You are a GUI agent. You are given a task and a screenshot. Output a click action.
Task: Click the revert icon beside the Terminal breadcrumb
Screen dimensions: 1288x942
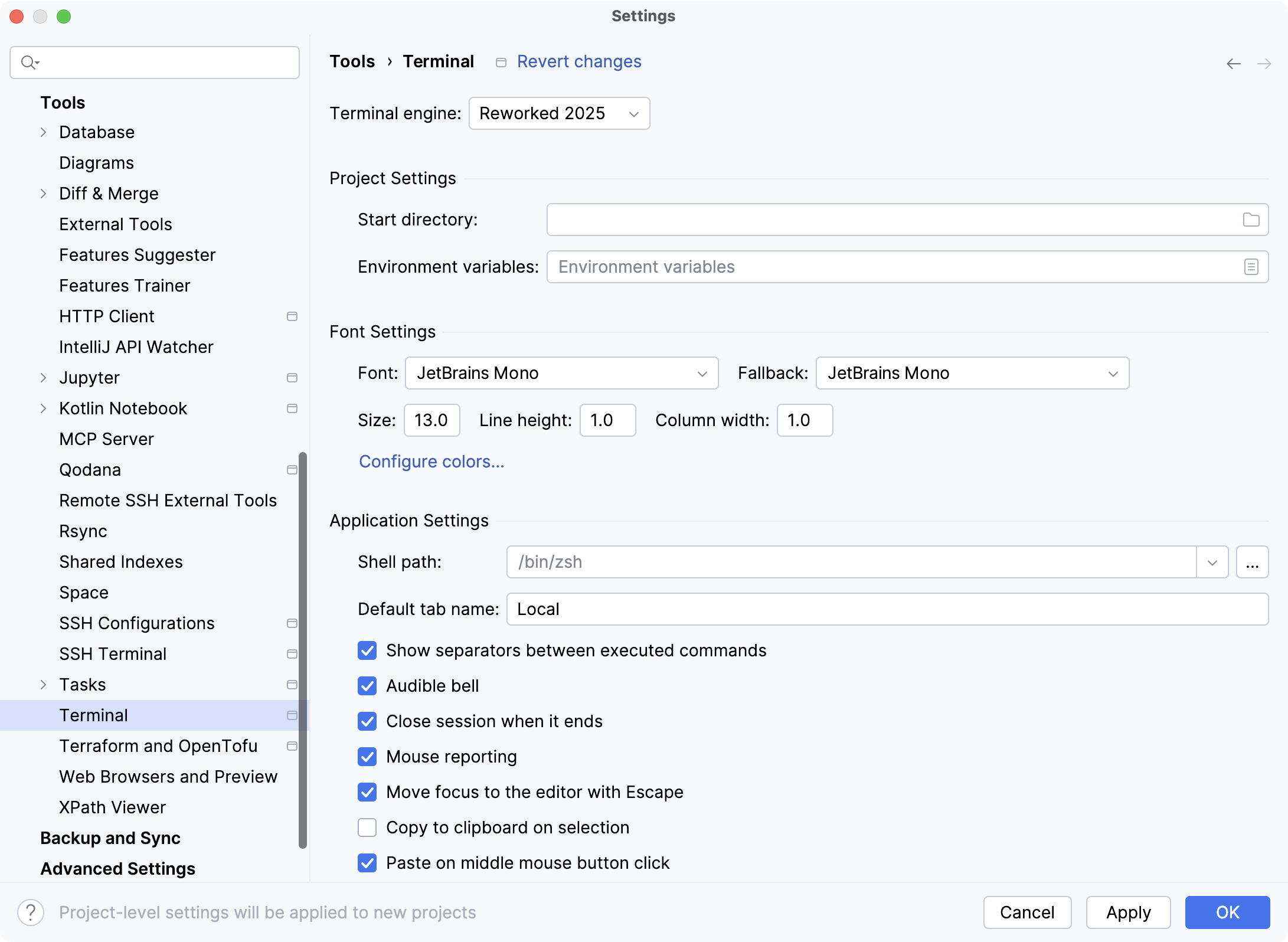pos(501,61)
